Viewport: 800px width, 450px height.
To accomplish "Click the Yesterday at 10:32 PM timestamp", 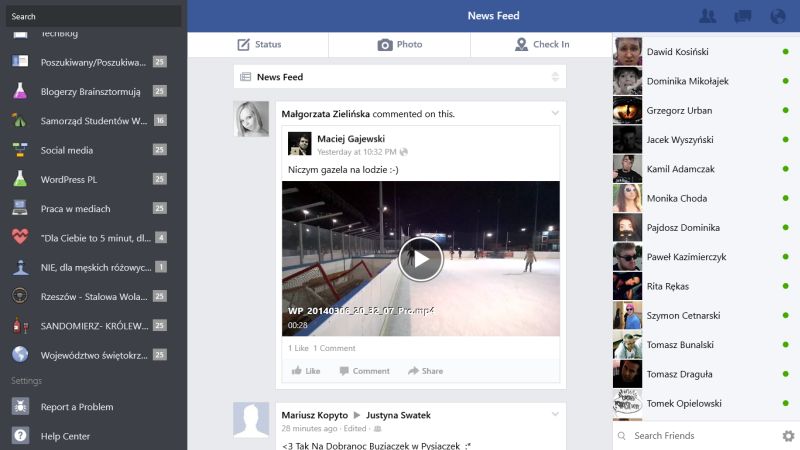I will [357, 152].
